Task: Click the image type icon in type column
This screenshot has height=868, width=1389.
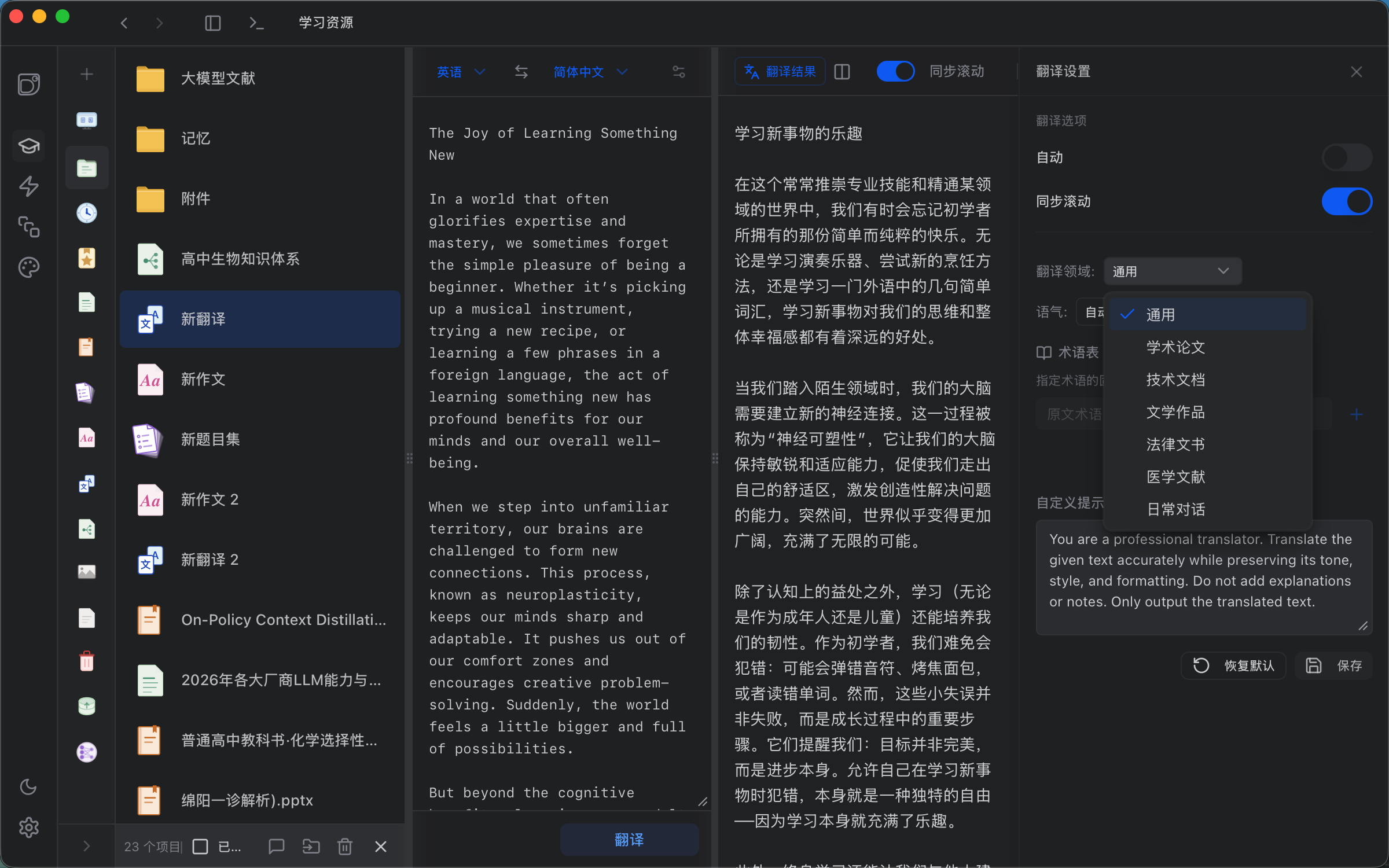Action: coord(87,572)
